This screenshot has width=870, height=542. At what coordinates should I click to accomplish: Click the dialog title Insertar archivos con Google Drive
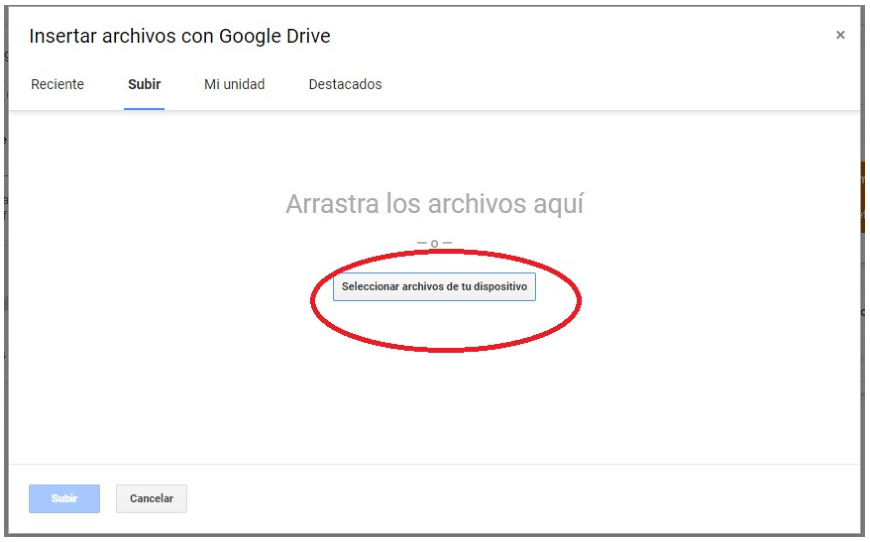180,36
